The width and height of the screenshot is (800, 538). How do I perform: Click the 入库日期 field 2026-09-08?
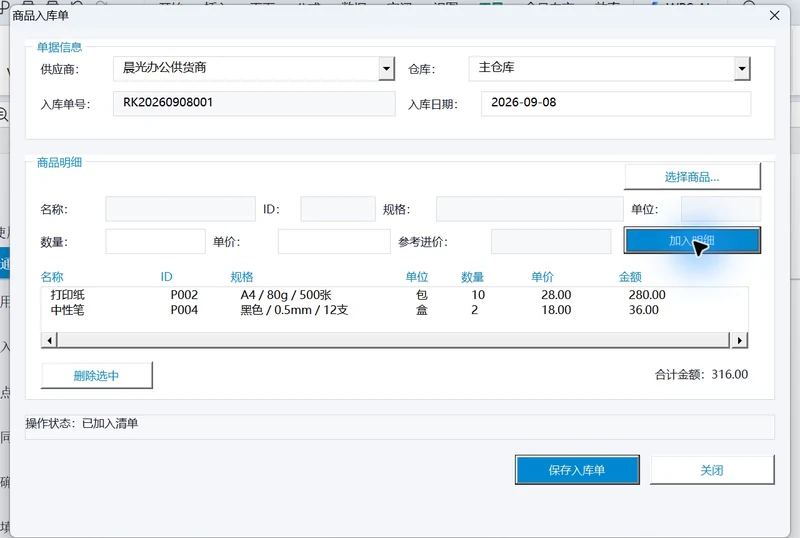pos(616,103)
